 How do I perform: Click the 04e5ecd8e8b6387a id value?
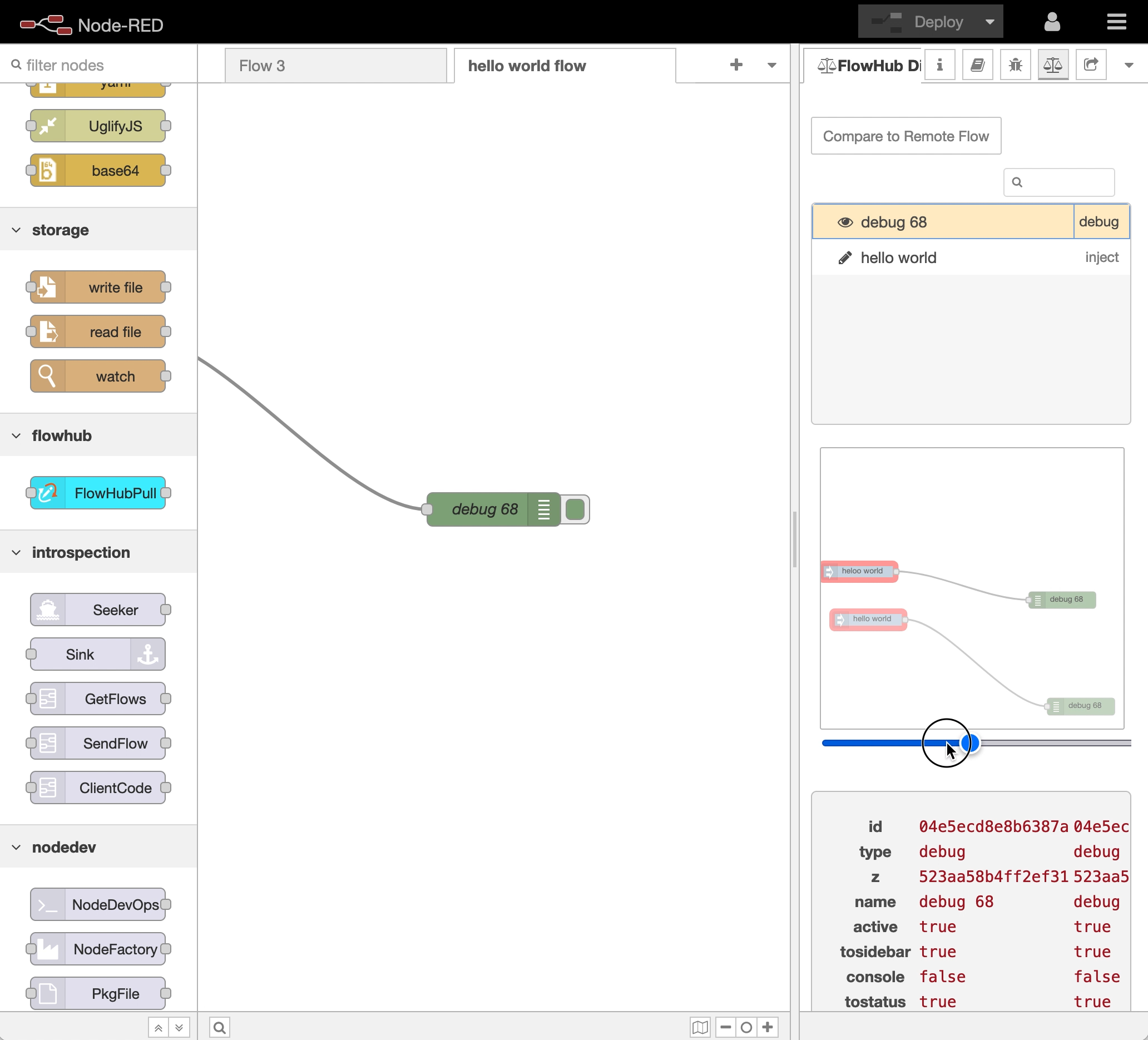tap(993, 826)
